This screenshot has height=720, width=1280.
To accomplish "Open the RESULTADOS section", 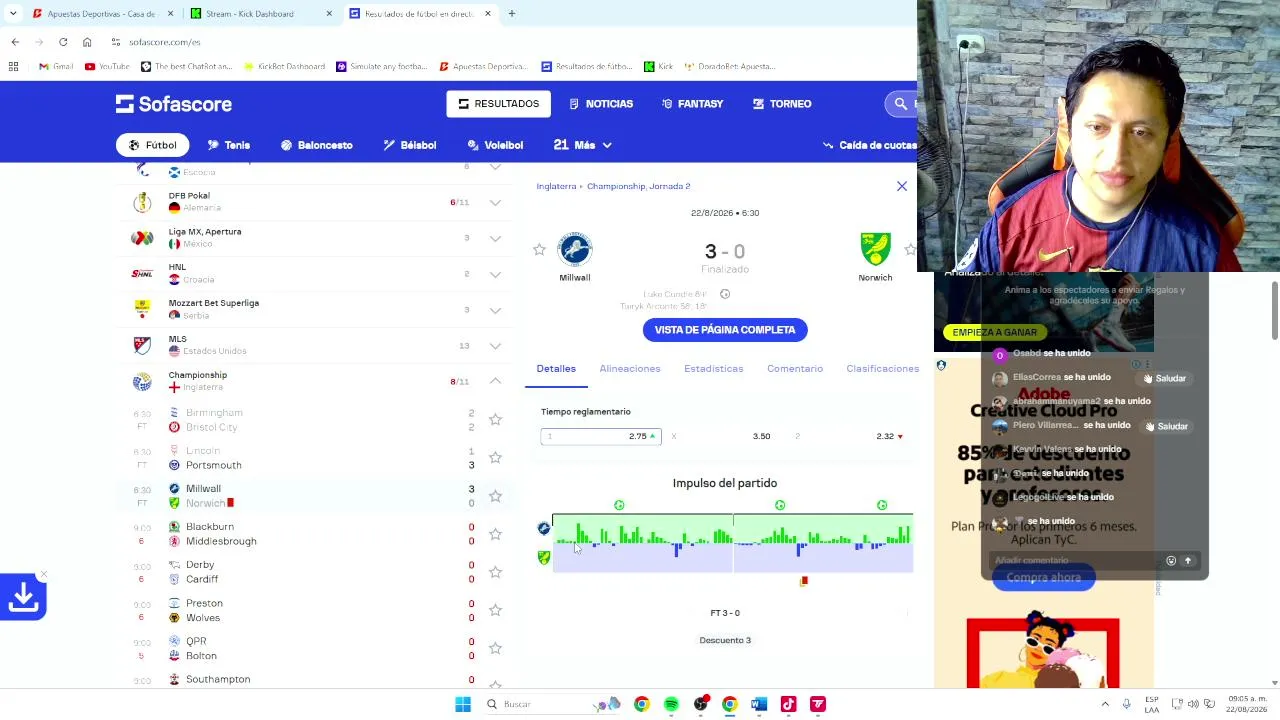I will point(498,104).
